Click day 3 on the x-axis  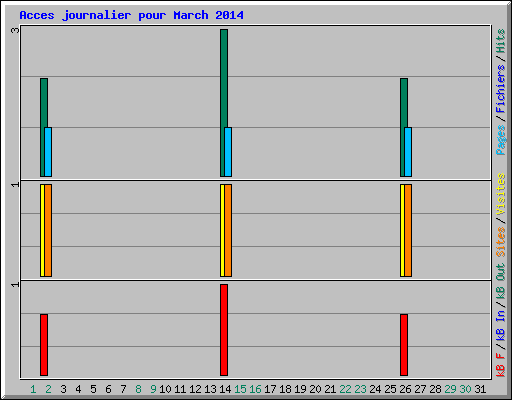[x=63, y=389]
